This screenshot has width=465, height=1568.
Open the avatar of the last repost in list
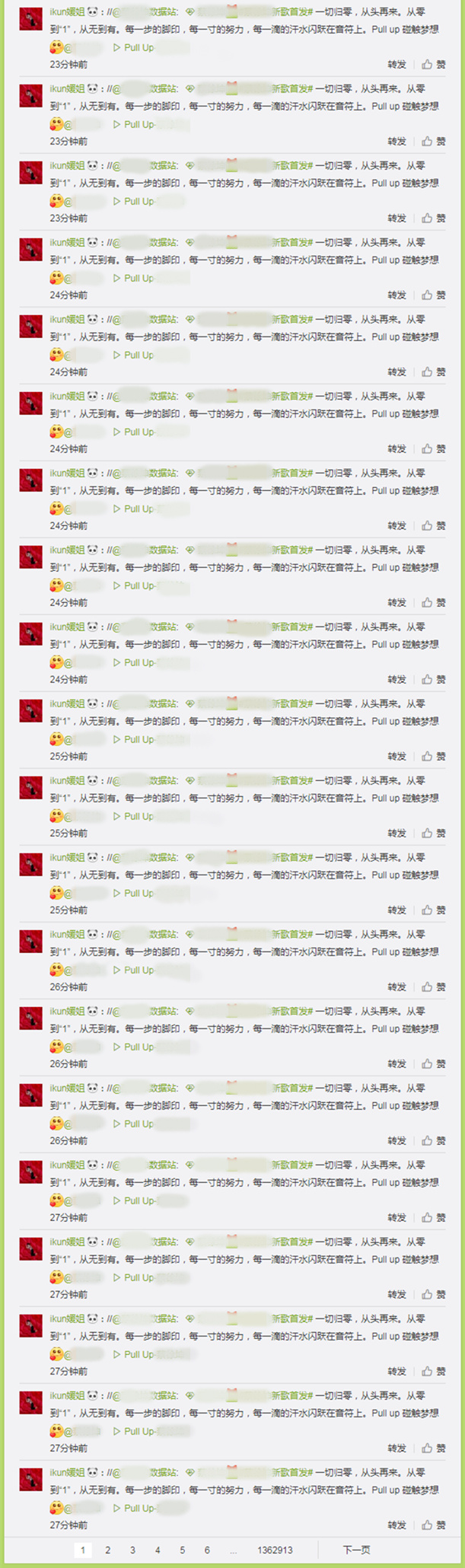(30, 1480)
